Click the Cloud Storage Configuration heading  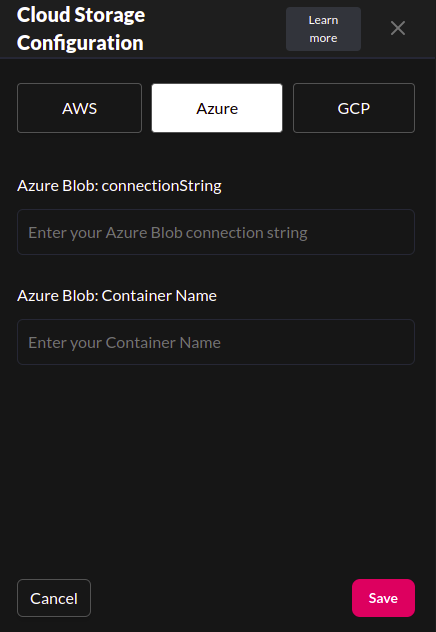81,29
